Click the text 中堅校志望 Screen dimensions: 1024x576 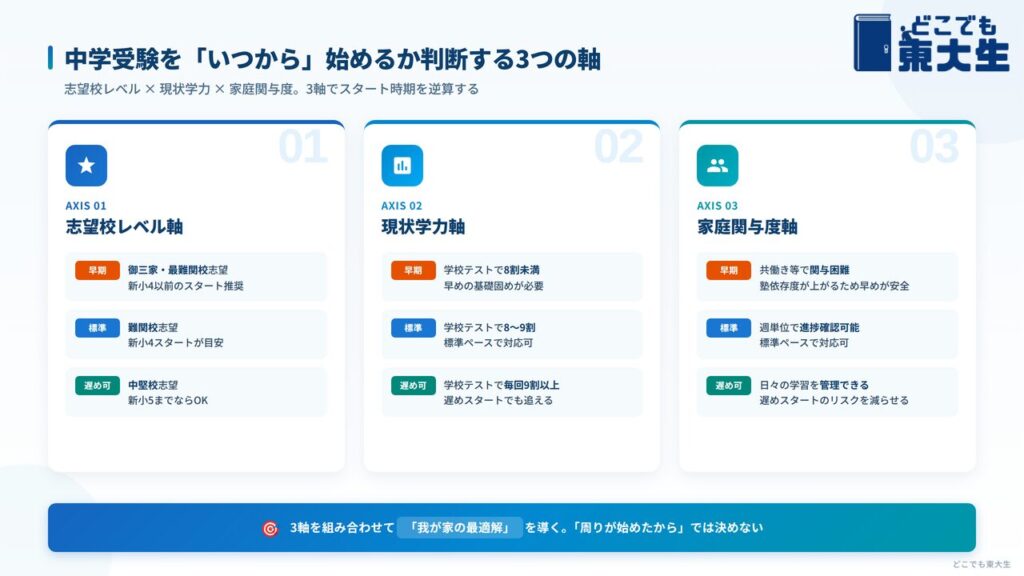[153, 385]
